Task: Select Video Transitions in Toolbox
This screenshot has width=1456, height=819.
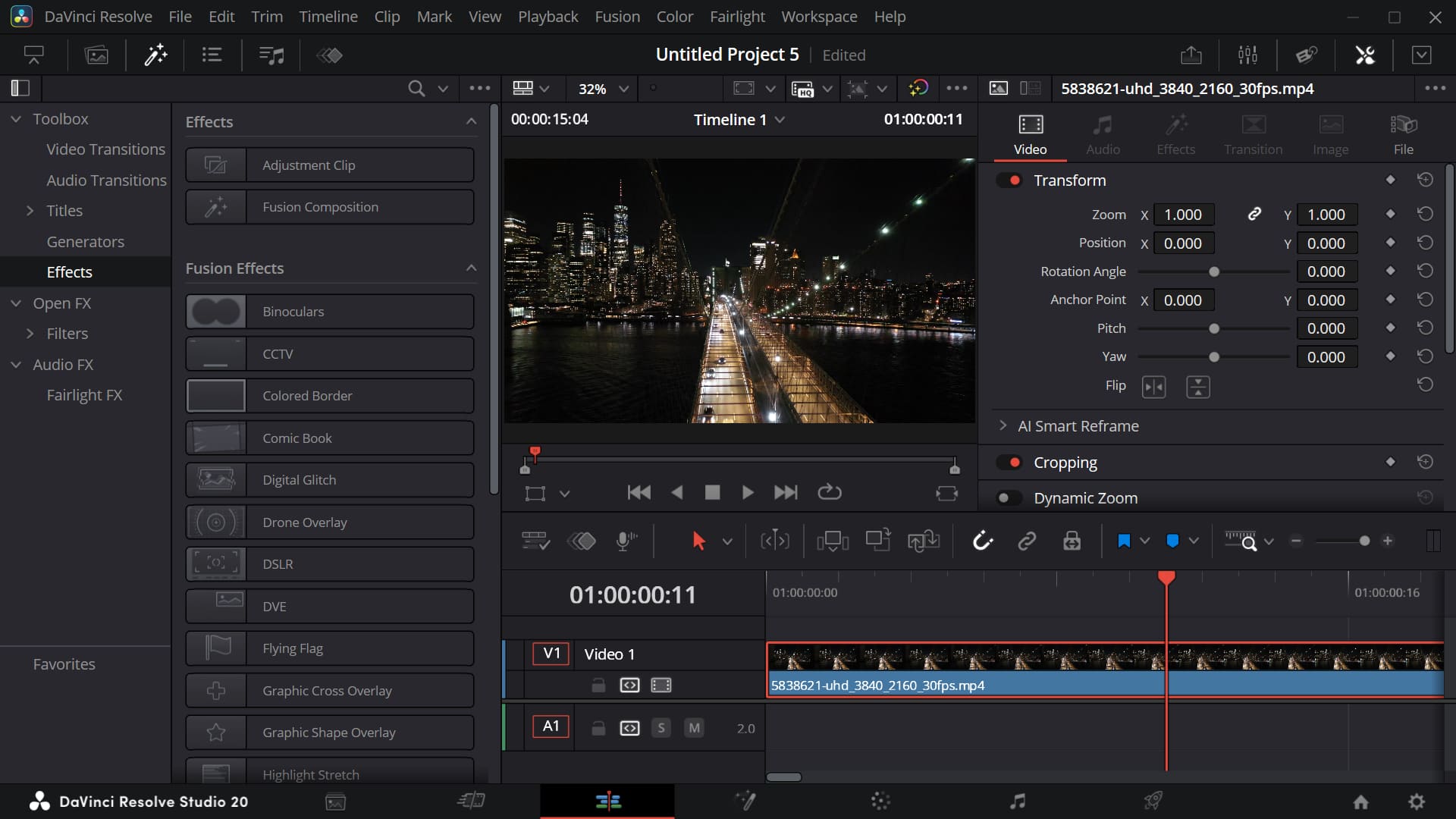Action: coord(105,149)
